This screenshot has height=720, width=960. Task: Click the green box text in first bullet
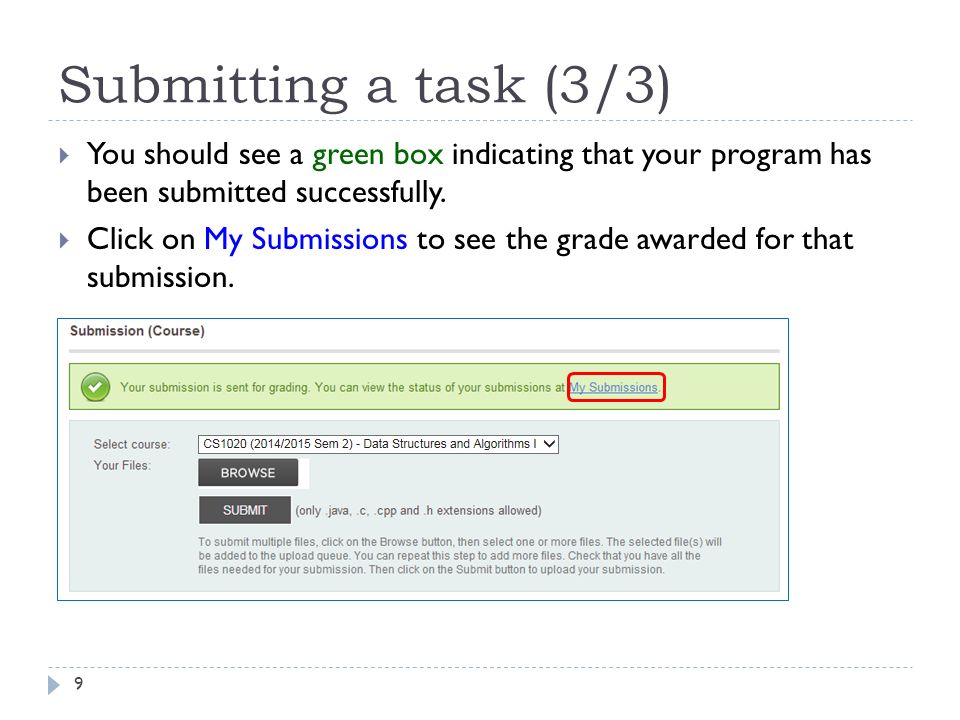378,155
